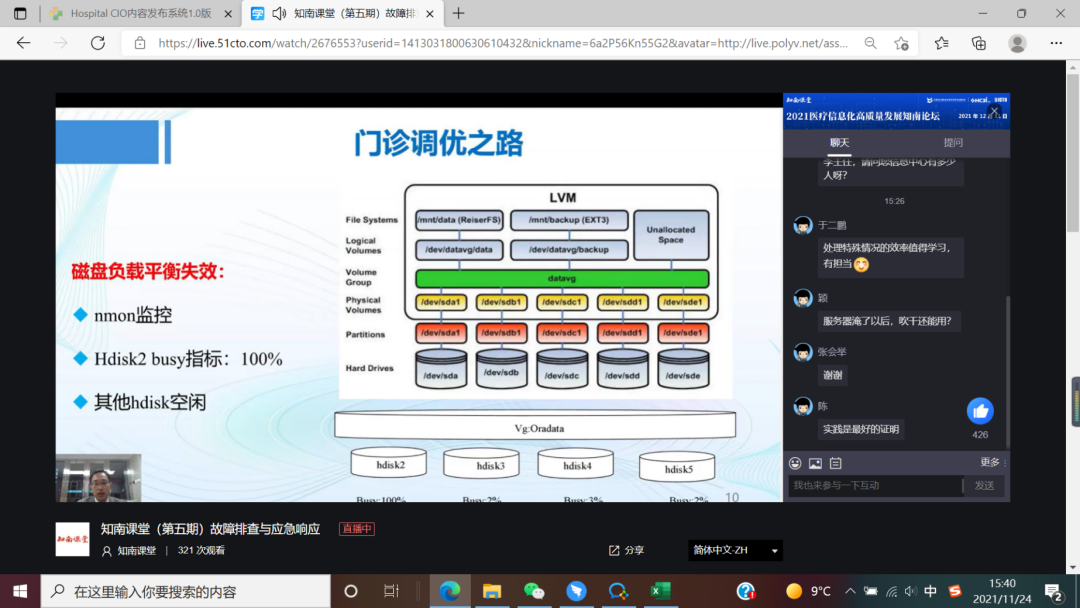Click the 发送 send button
Image resolution: width=1080 pixels, height=608 pixels.
coord(984,485)
